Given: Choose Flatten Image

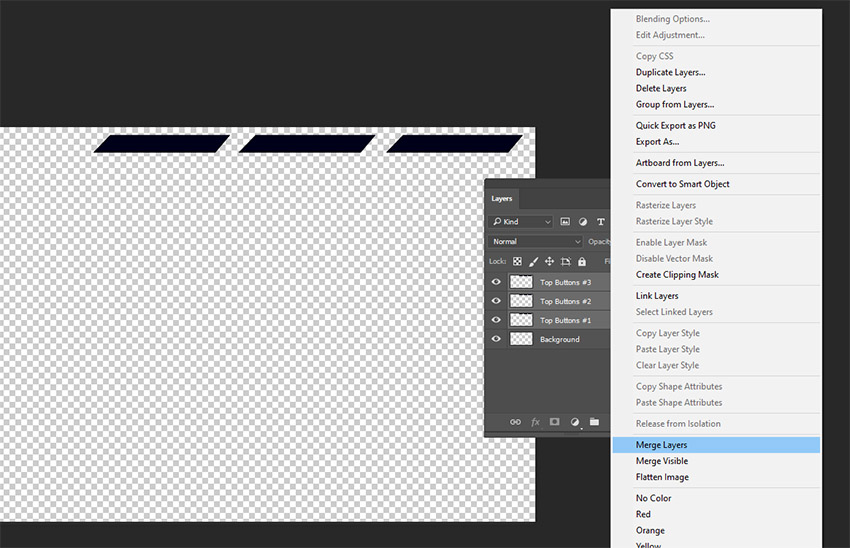Looking at the screenshot, I should [662, 478].
